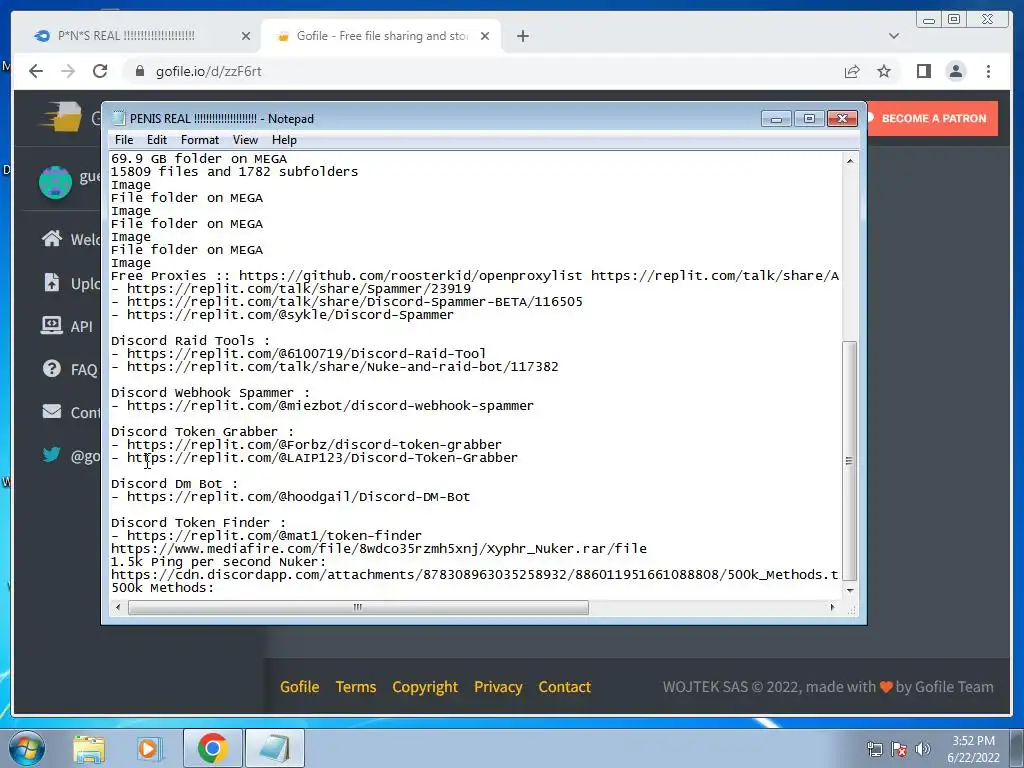Click the network tray icon
This screenshot has height=768, width=1024.
tap(874, 749)
